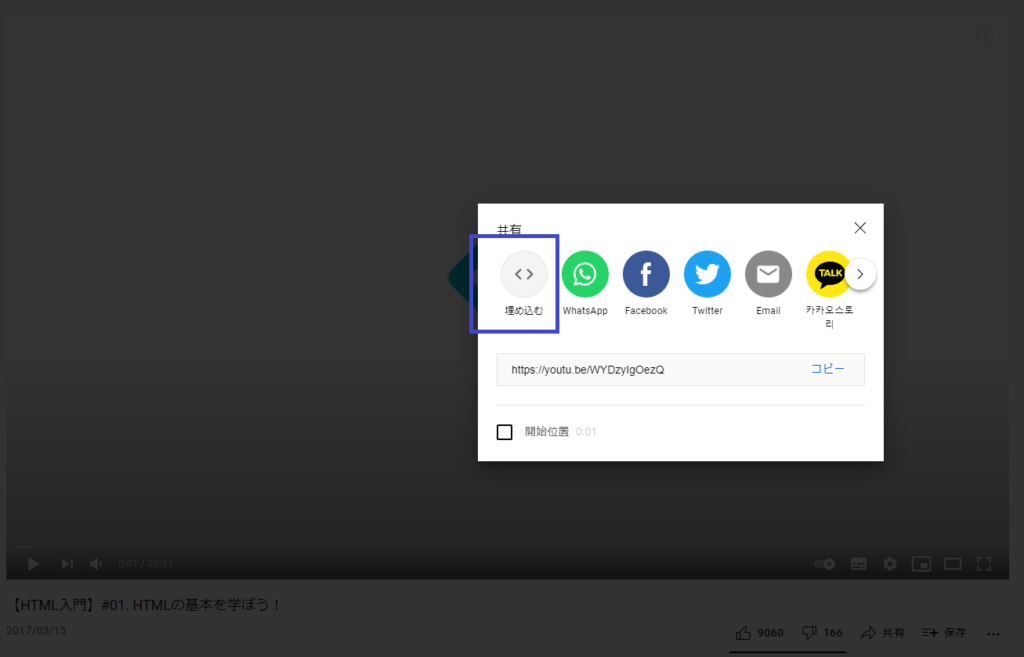Open the player settings gear
The height and width of the screenshot is (657, 1024).
click(x=889, y=564)
